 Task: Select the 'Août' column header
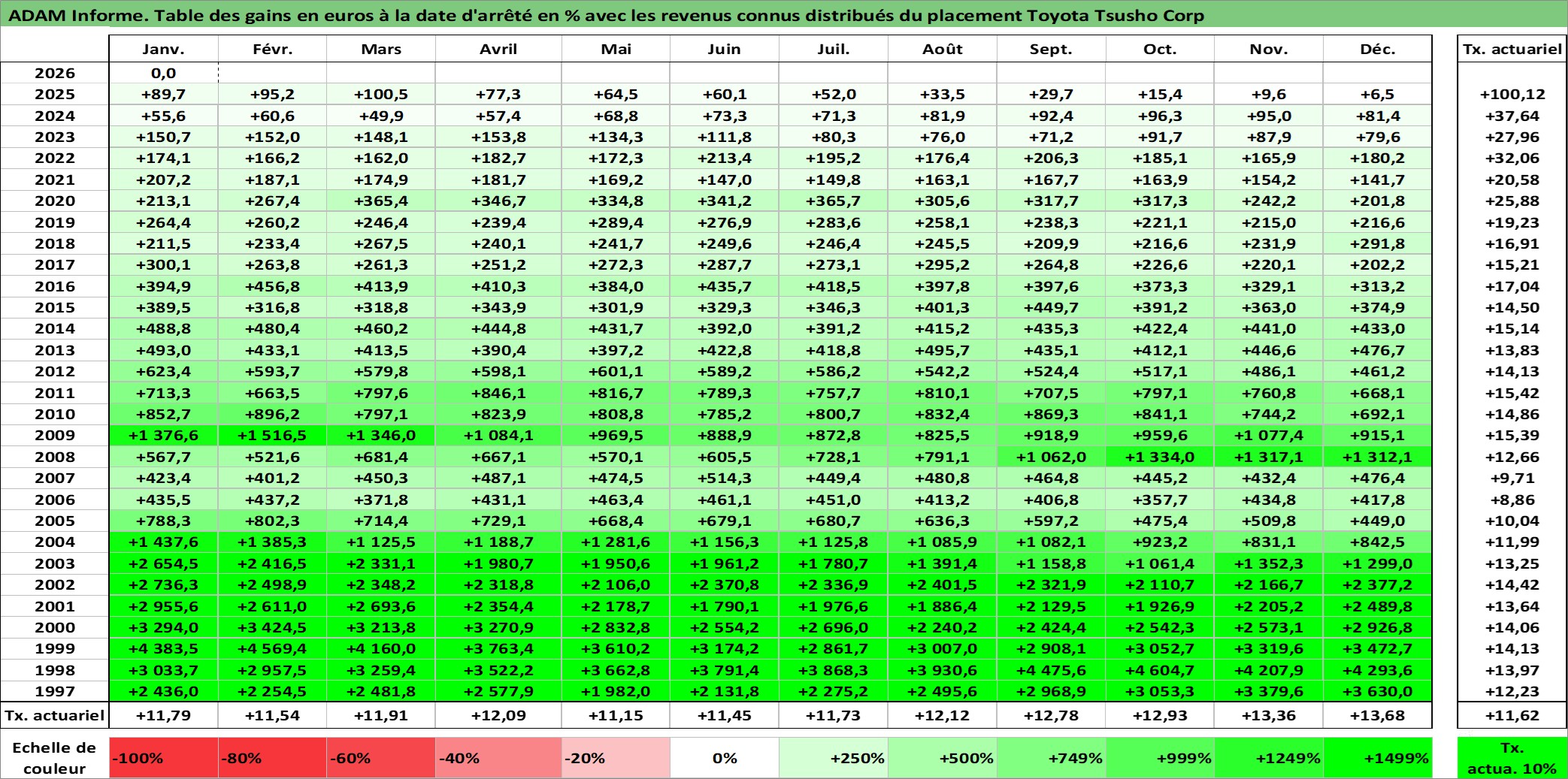coord(943,49)
